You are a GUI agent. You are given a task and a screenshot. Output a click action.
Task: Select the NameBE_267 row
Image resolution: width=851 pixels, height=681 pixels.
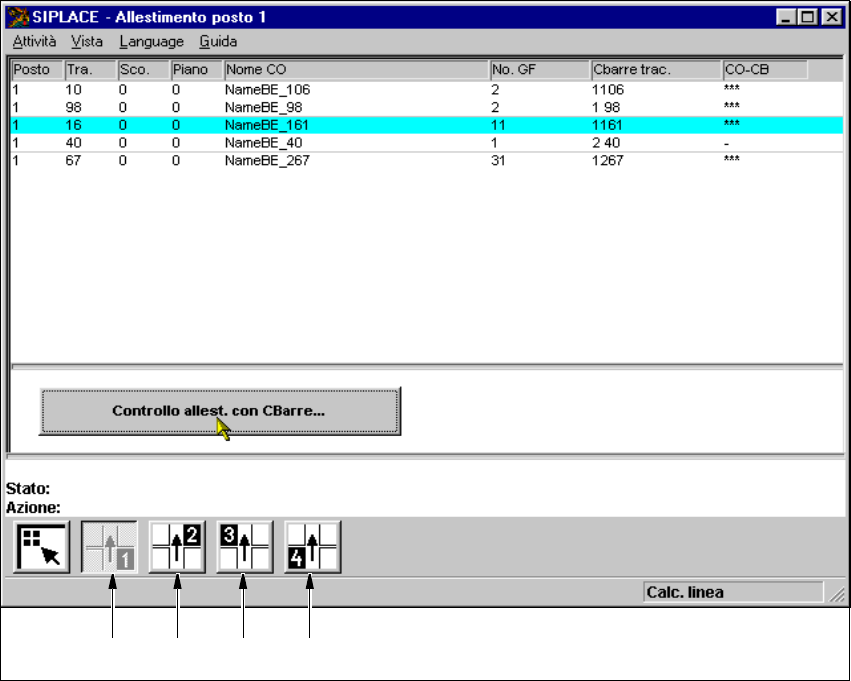point(427,161)
